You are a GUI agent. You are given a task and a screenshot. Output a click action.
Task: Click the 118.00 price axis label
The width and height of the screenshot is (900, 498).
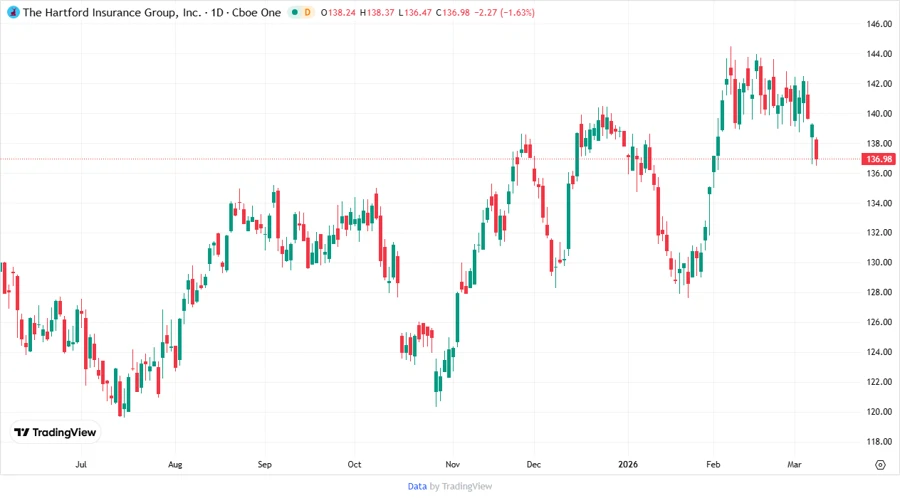[879, 442]
